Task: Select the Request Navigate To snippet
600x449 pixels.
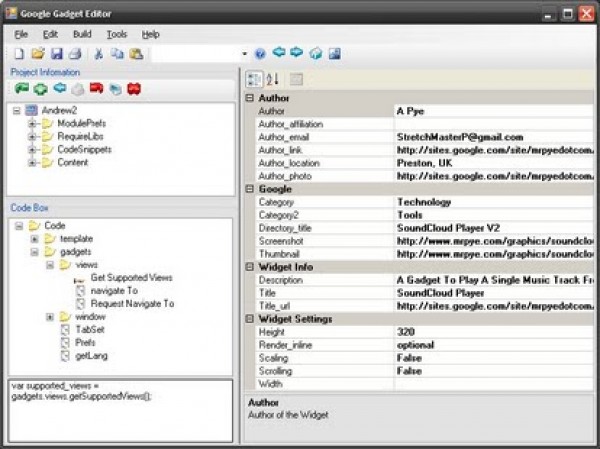Action: [x=132, y=303]
